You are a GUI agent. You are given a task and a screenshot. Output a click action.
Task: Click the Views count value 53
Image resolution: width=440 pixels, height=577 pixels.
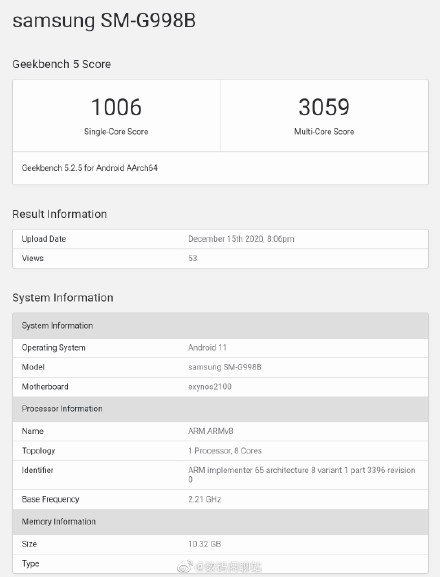click(193, 258)
